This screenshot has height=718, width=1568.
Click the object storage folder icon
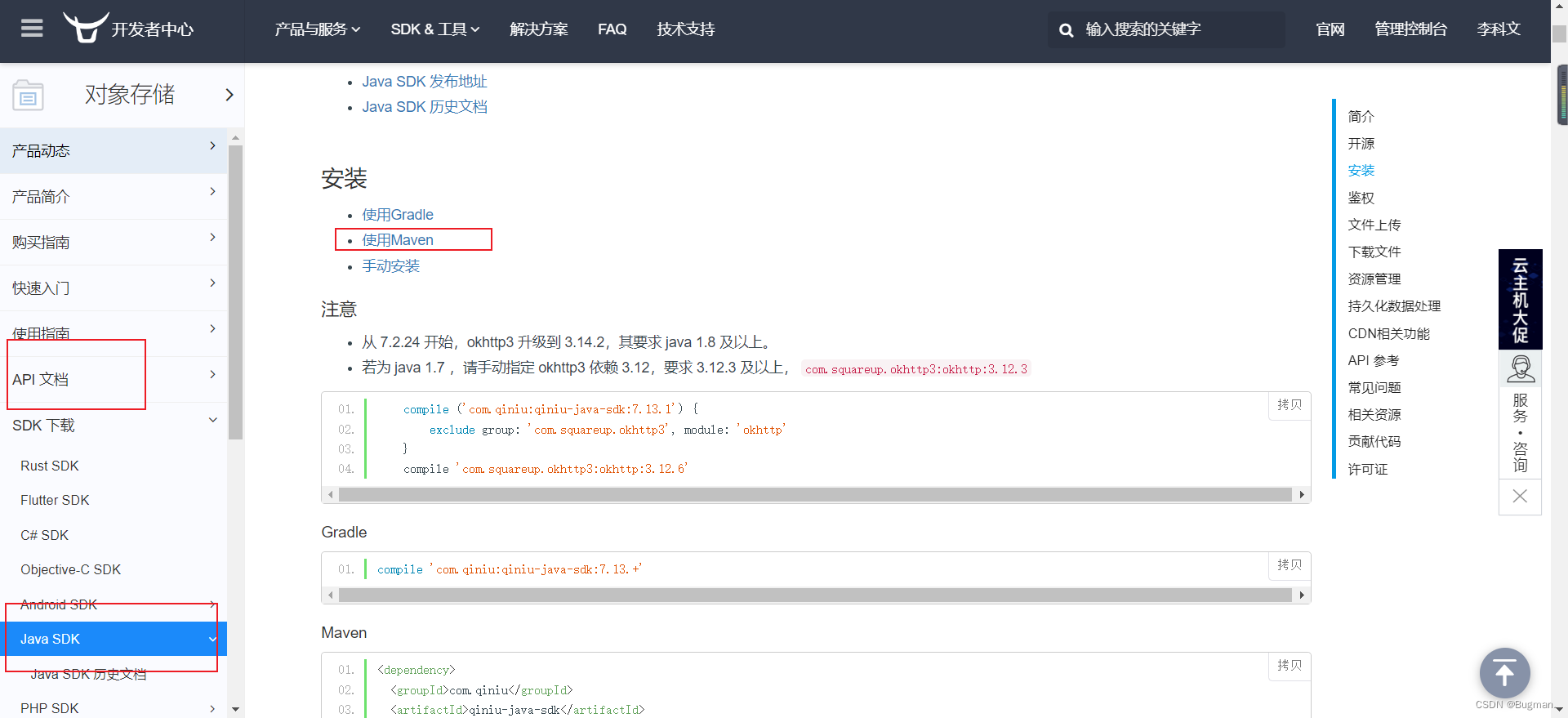point(28,95)
